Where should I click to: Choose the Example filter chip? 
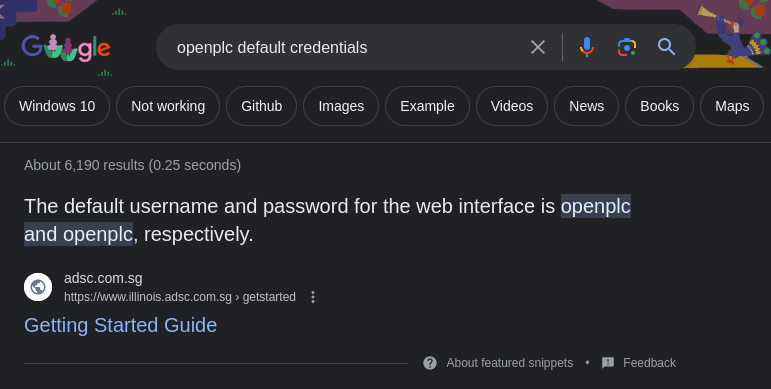(x=427, y=106)
